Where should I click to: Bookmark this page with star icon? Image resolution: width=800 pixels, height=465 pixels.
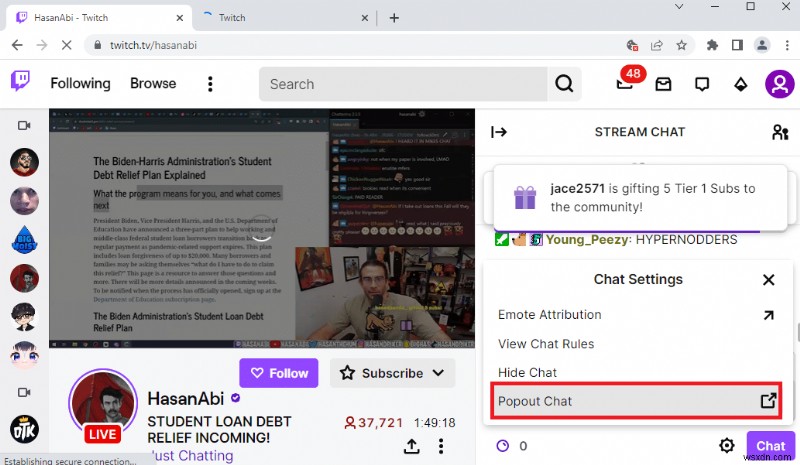(682, 45)
